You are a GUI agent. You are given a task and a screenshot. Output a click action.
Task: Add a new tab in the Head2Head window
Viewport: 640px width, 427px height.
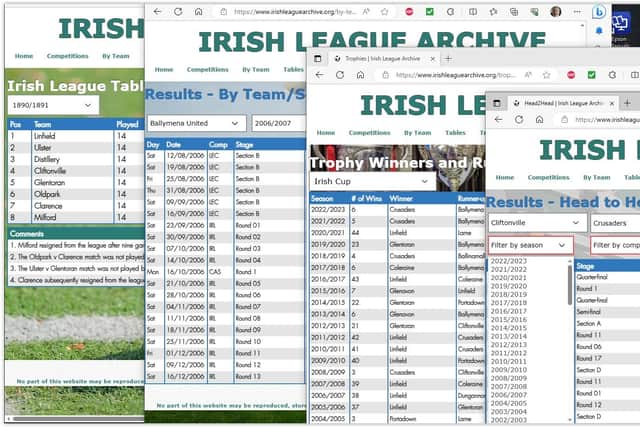(627, 103)
